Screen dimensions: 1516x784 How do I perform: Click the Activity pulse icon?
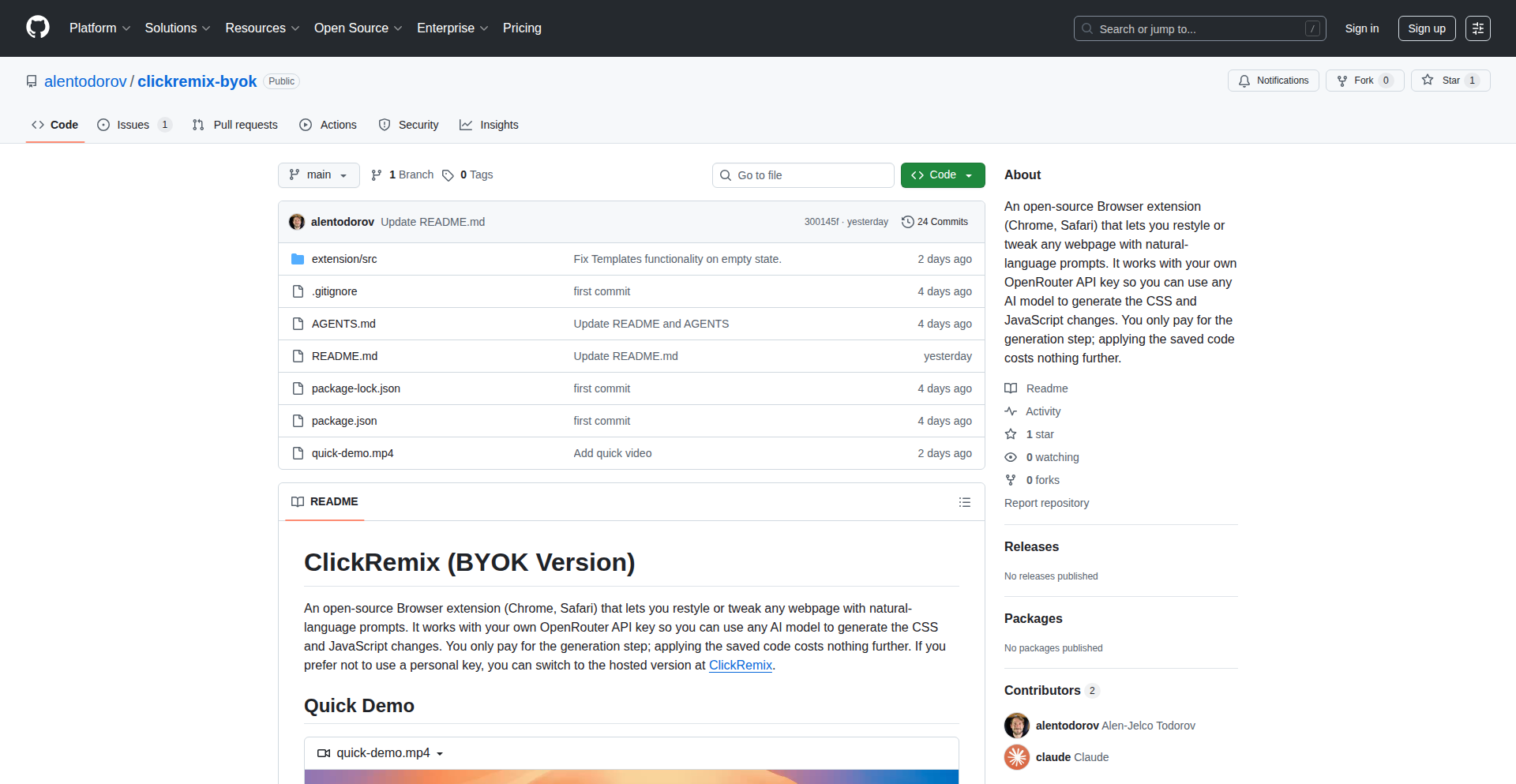tap(1011, 411)
